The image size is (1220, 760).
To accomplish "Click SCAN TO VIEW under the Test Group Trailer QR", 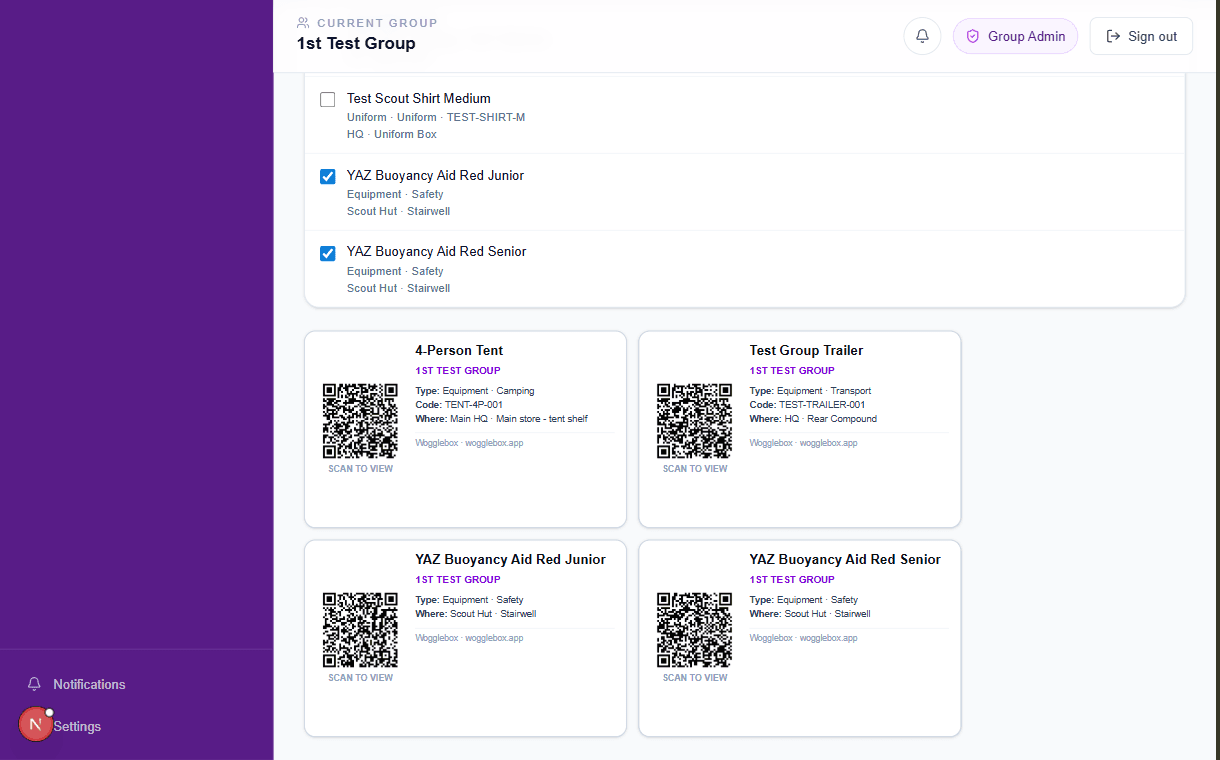I will point(694,469).
